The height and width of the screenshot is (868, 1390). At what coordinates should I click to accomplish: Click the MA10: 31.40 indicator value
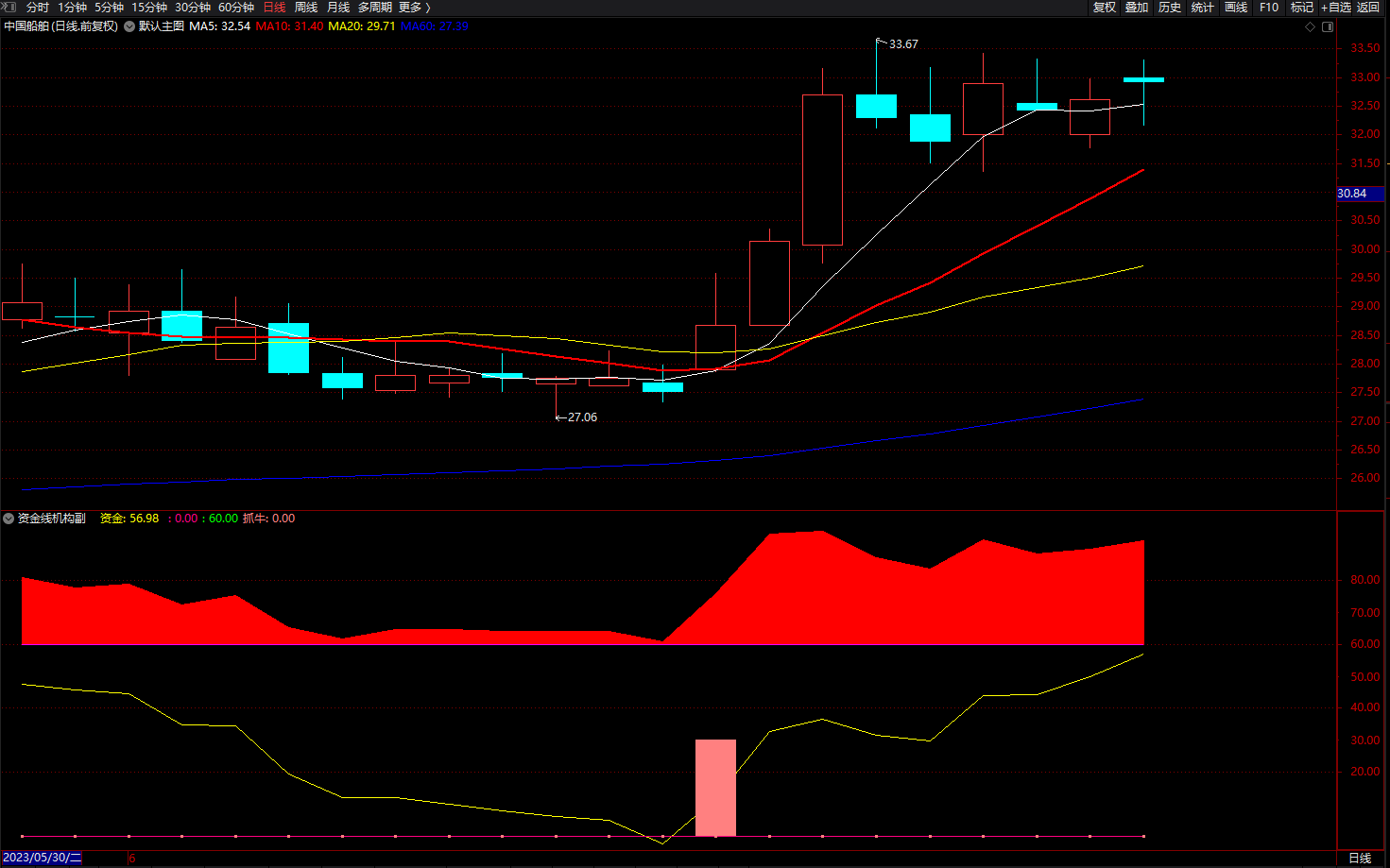tap(289, 26)
